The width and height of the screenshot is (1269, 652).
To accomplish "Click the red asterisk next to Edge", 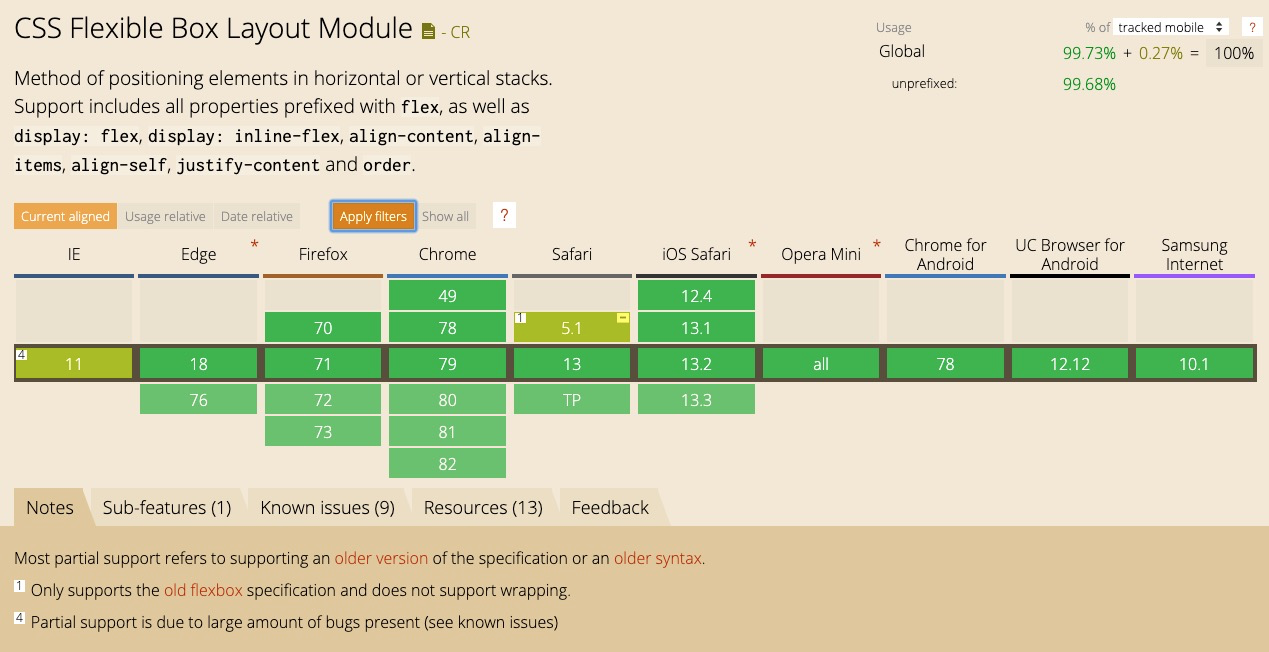I will [x=254, y=245].
